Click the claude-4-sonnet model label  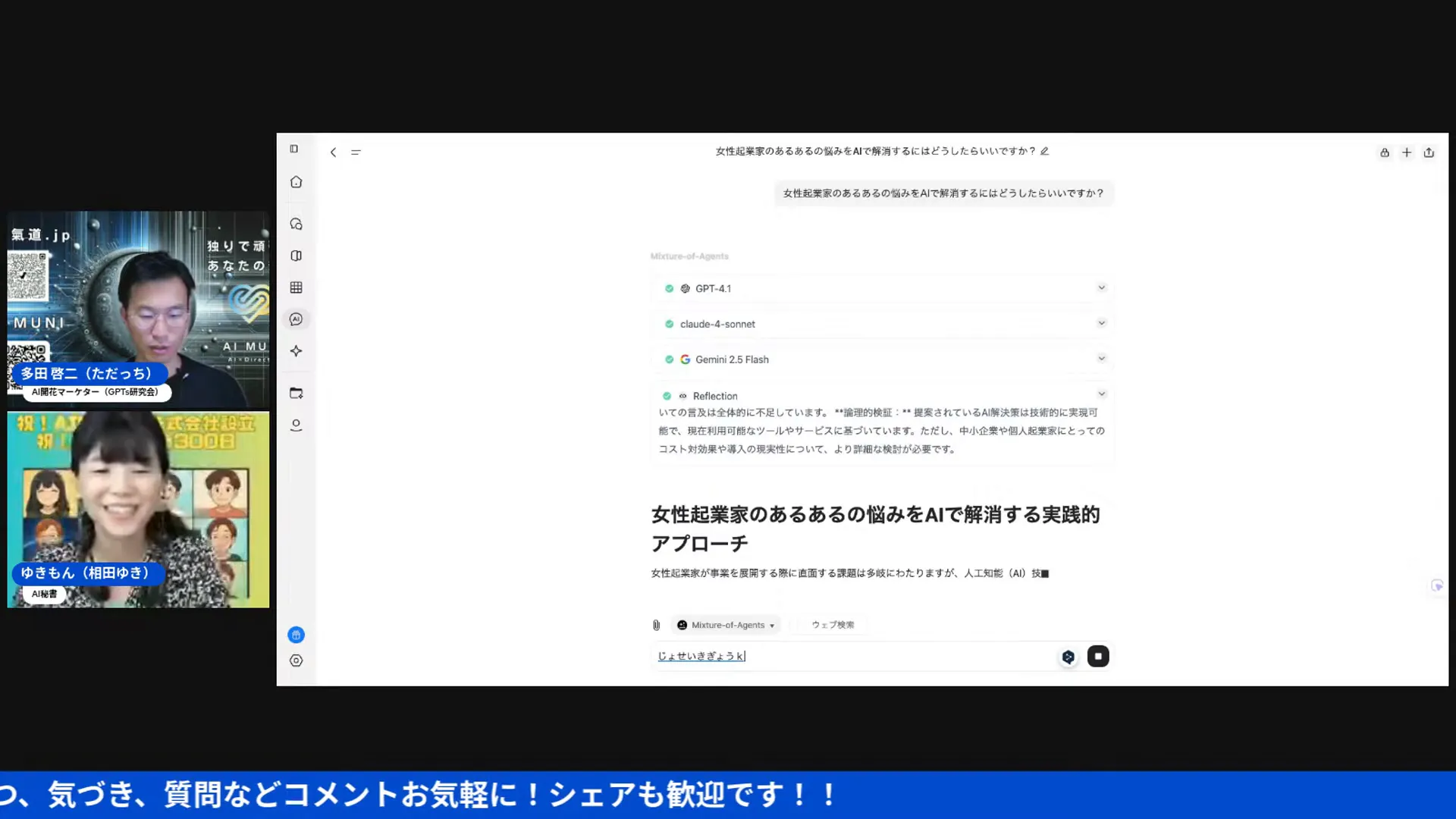coord(717,325)
